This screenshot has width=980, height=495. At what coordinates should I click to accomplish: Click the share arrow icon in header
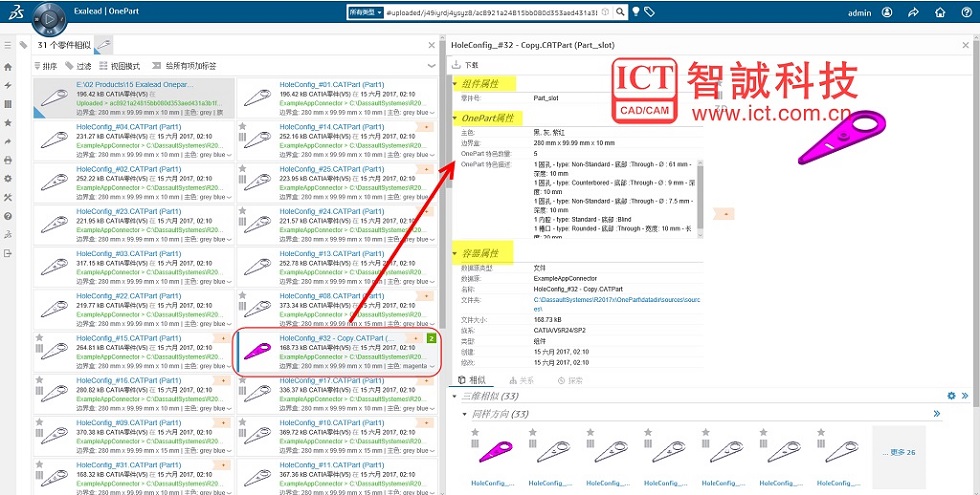[913, 12]
